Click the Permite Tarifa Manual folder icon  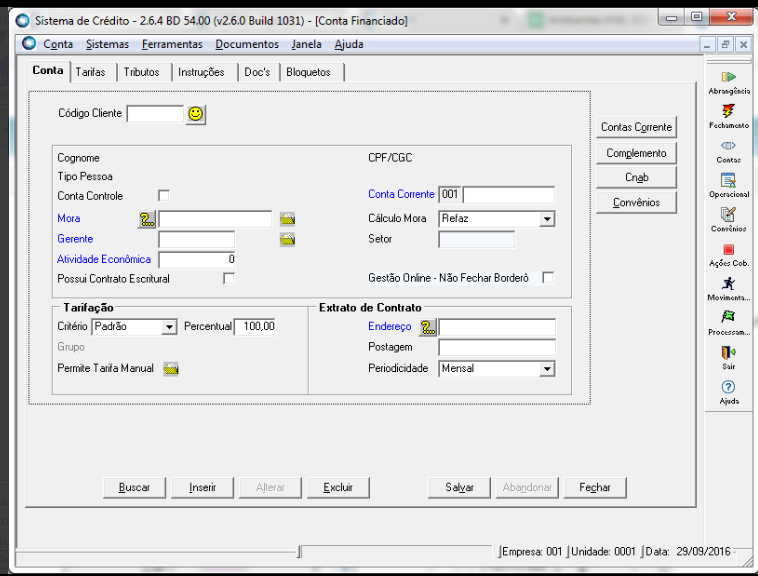coord(171,369)
